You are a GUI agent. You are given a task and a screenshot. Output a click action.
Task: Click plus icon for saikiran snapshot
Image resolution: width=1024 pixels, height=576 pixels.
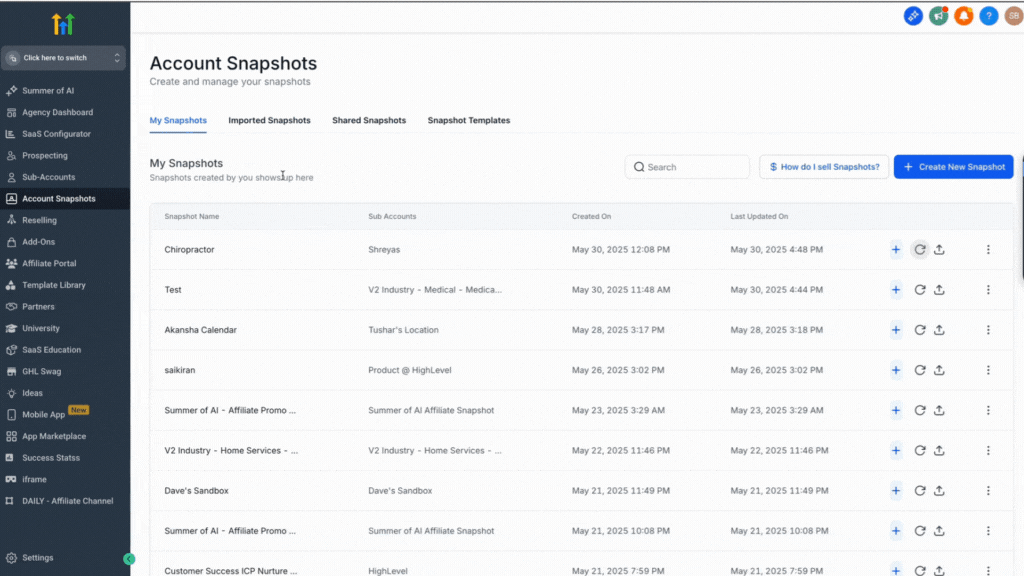click(896, 370)
